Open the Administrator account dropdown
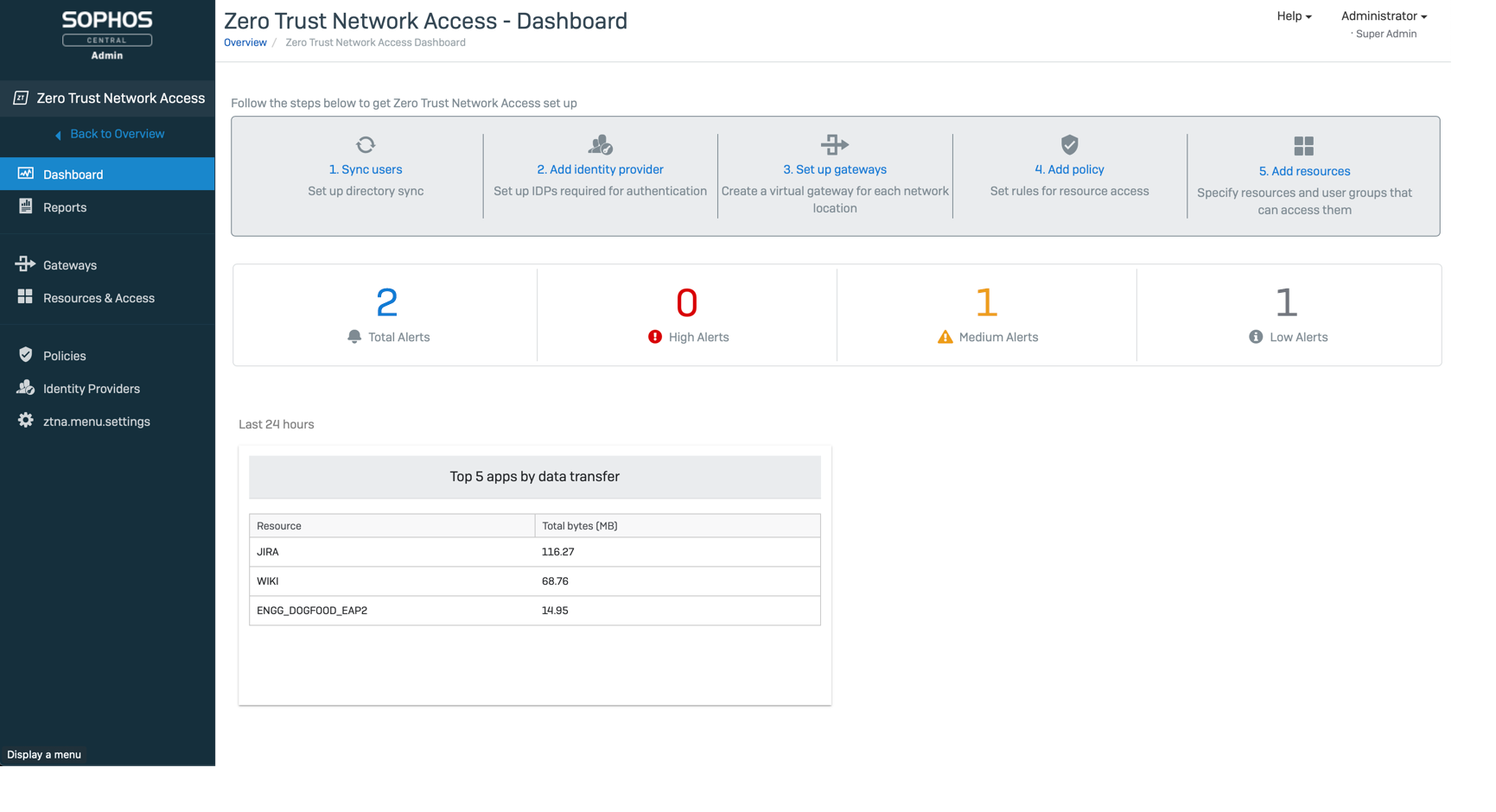The image size is (1496, 812). coord(1383,16)
